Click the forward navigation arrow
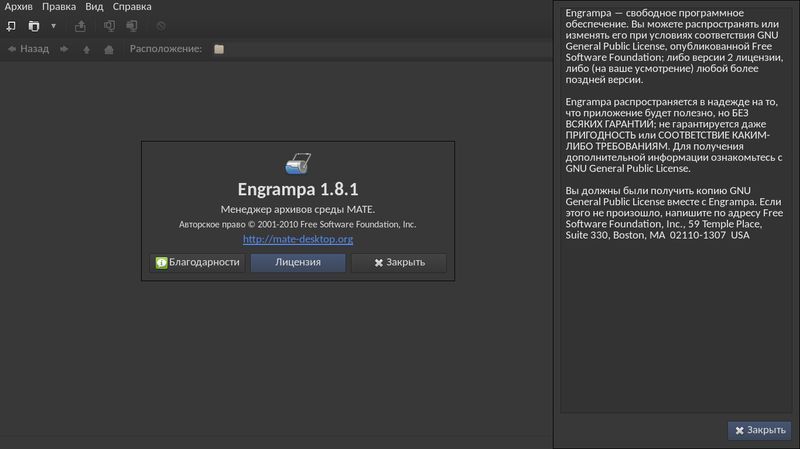The width and height of the screenshot is (800, 449). pyautogui.click(x=64, y=49)
